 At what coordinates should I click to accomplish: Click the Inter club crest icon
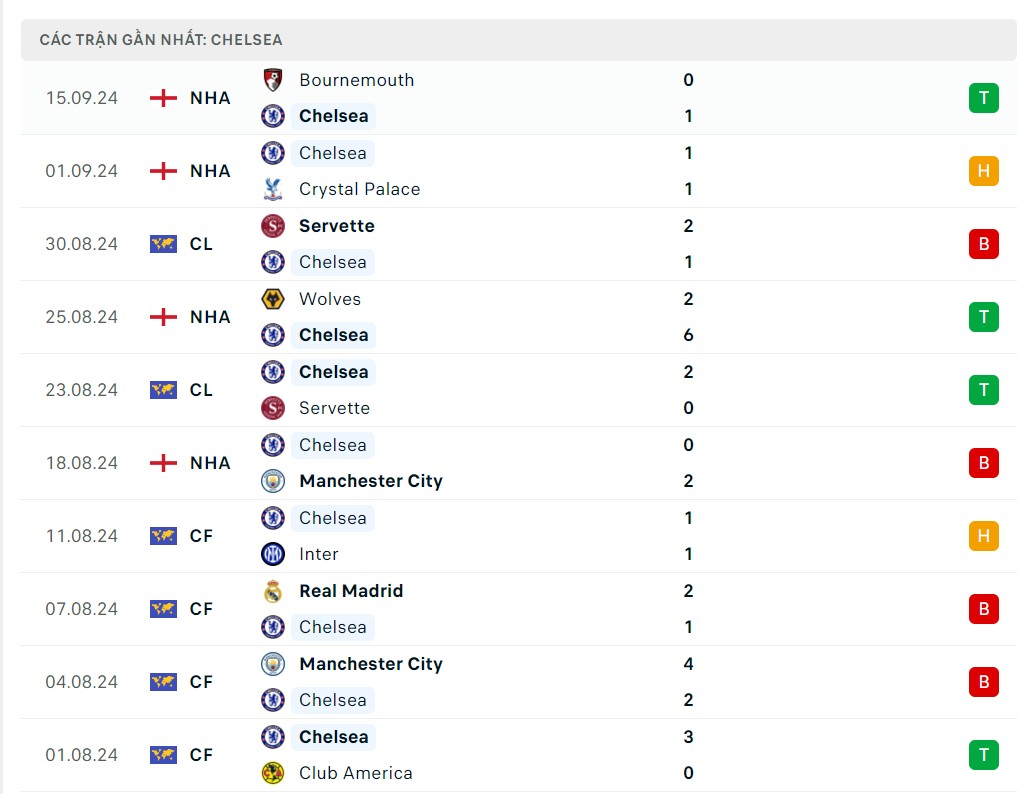click(x=273, y=554)
